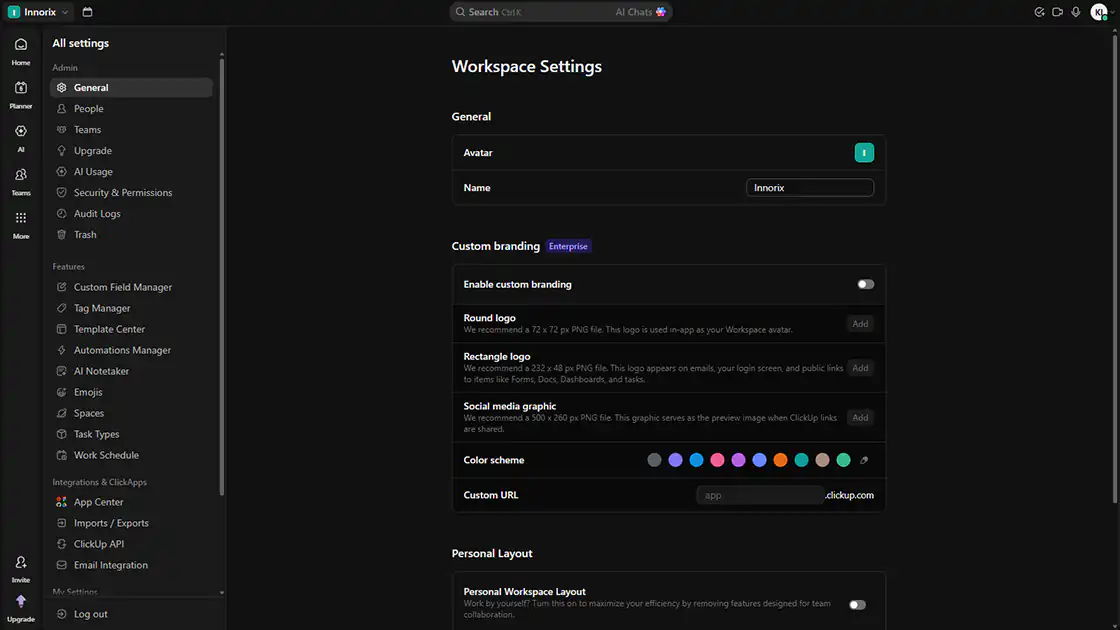
Task: Open Automations Manager
Action: coord(131,351)
